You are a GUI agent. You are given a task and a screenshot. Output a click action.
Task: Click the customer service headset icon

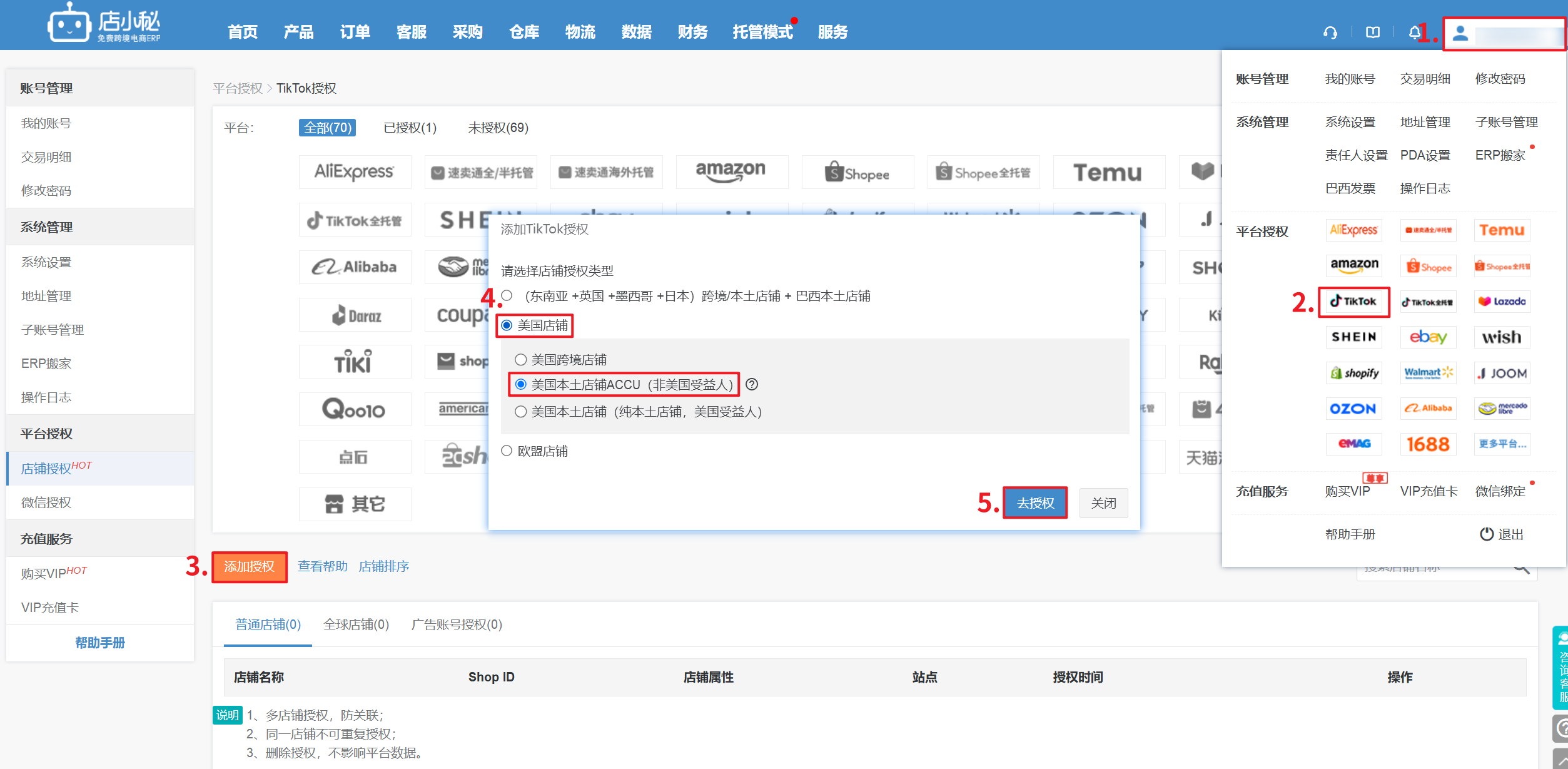click(x=1330, y=33)
